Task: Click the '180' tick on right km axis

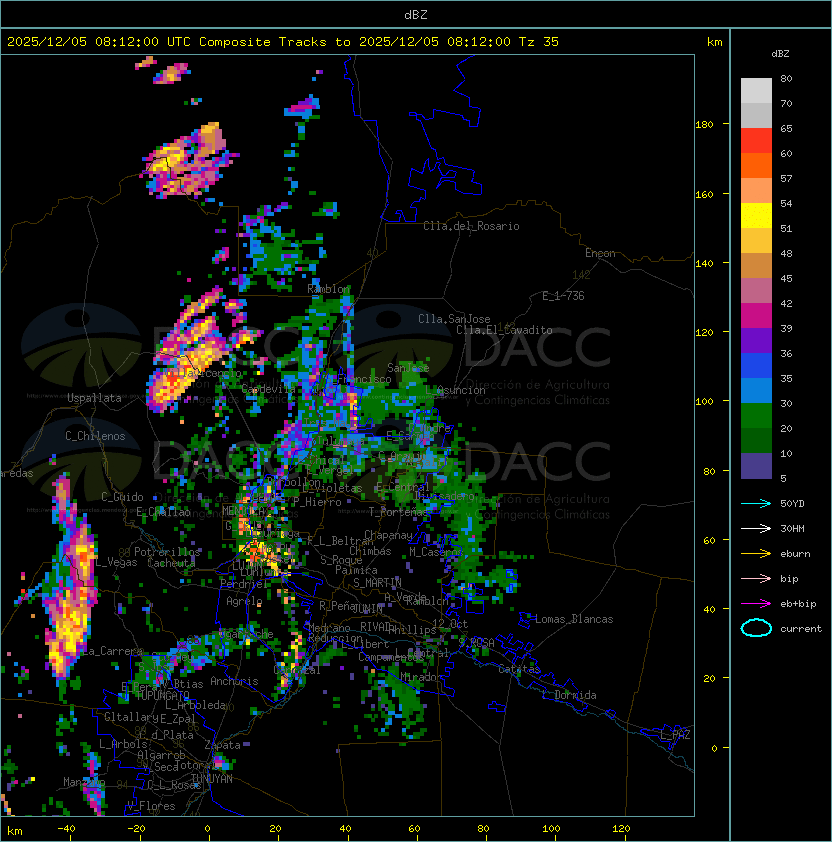Action: pyautogui.click(x=704, y=125)
